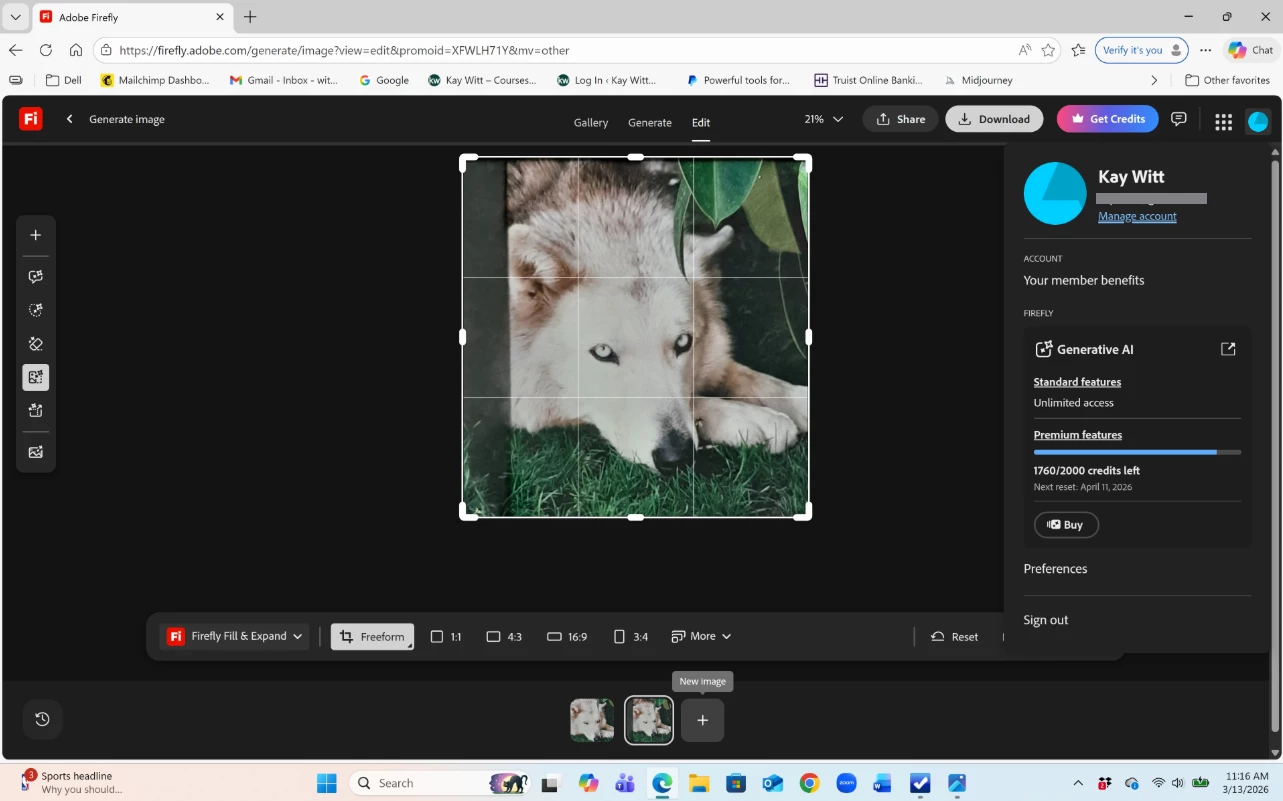Viewport: 1283px width, 801px height.
Task: Open the history clock icon
Action: pos(42,719)
